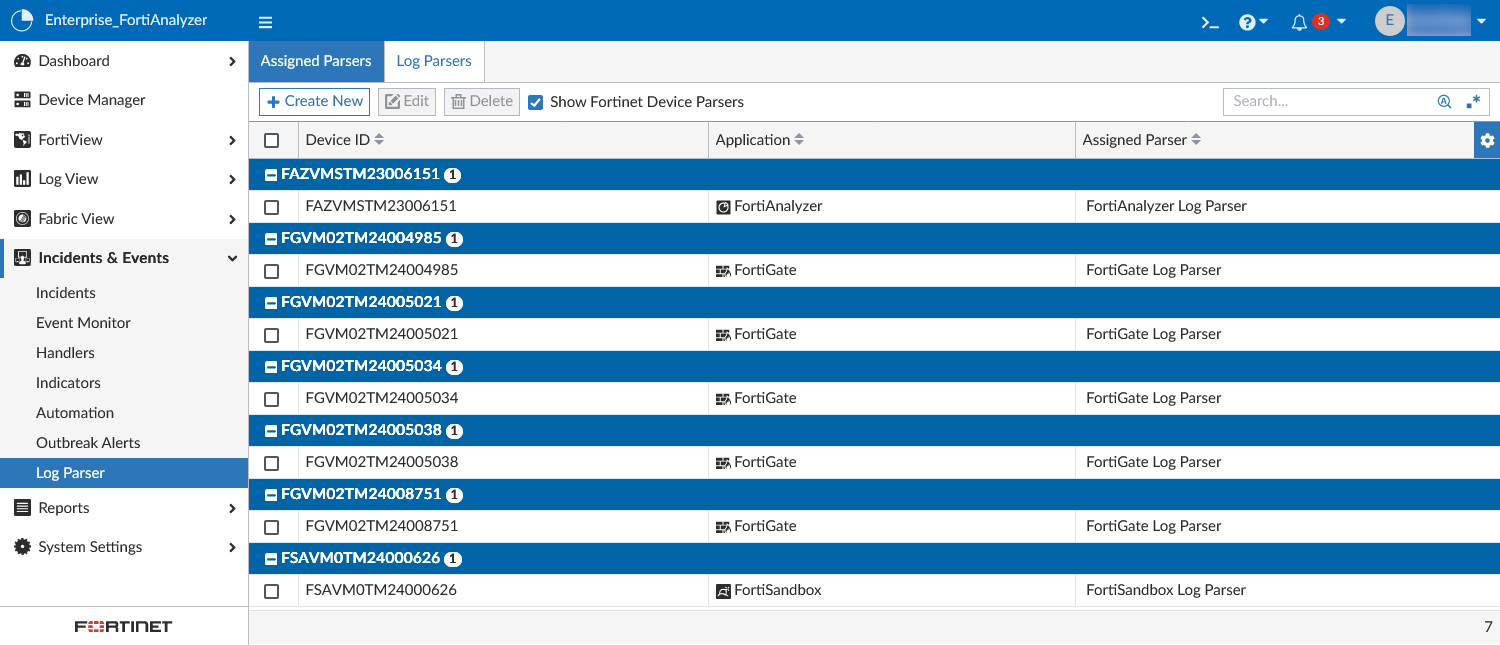Screen dimensions: 1500x645
Task: Select checkbox for FSAVM0TM24000626 row
Action: click(271, 591)
